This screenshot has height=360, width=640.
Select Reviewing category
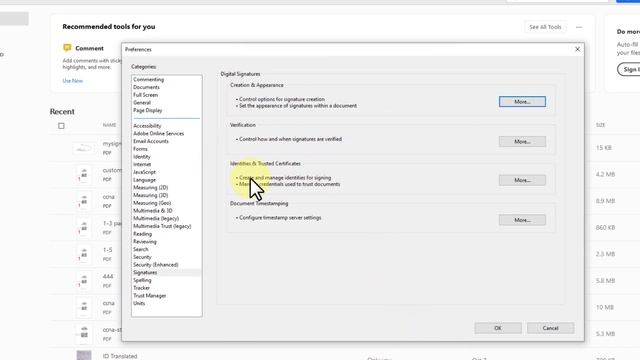[144, 242]
